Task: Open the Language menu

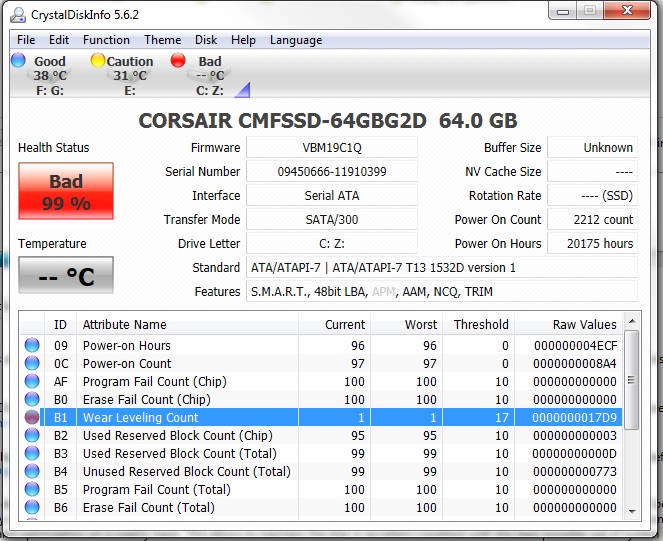Action: (296, 40)
